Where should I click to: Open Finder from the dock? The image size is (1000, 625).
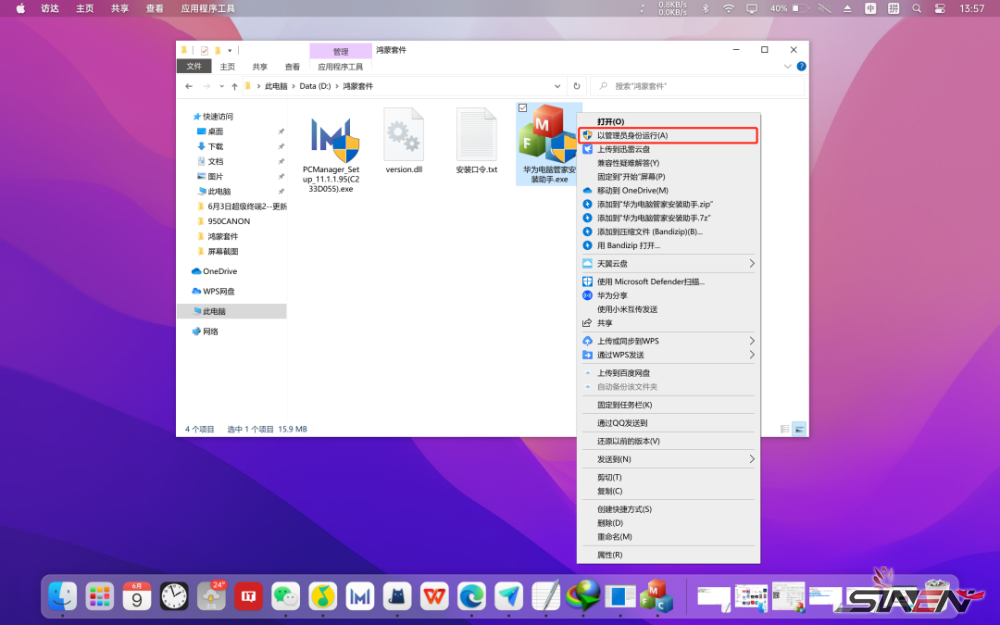pos(62,596)
